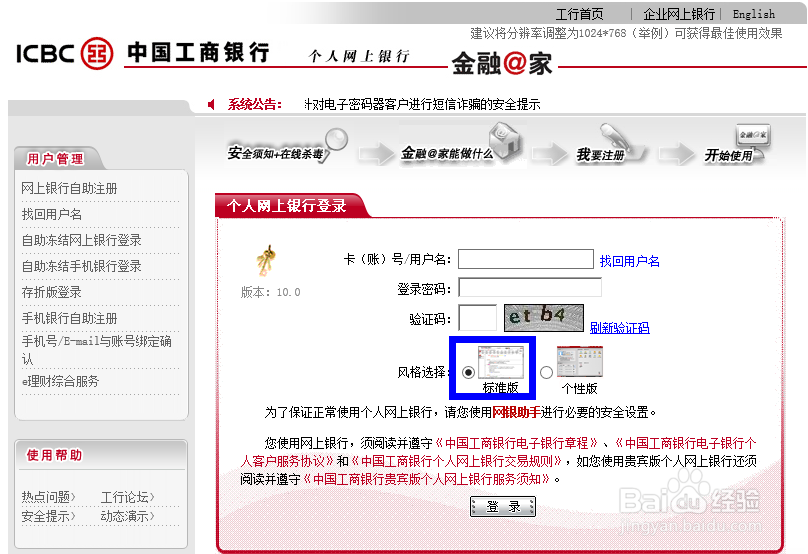Select the 个性版 style radio button

pos(546,372)
